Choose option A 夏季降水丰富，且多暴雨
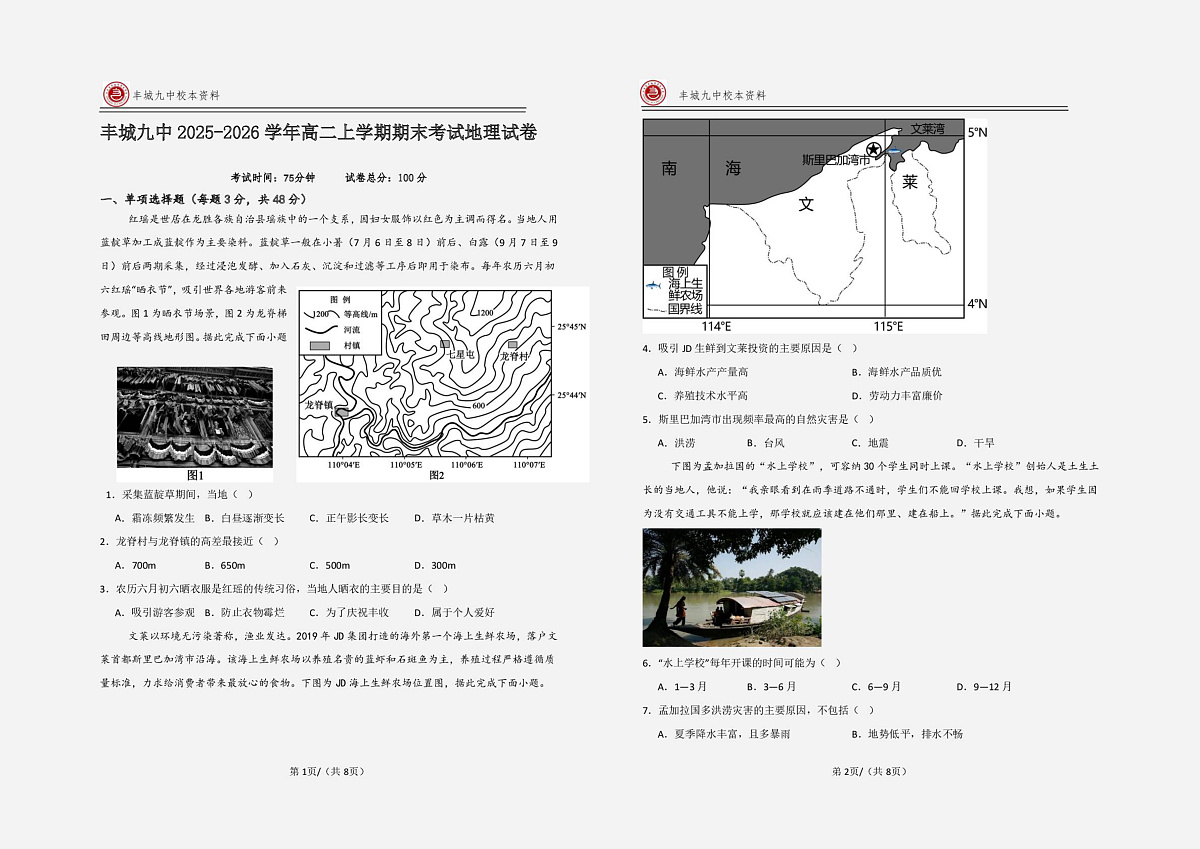Viewport: 1200px width, 849px height. pyautogui.click(x=723, y=734)
